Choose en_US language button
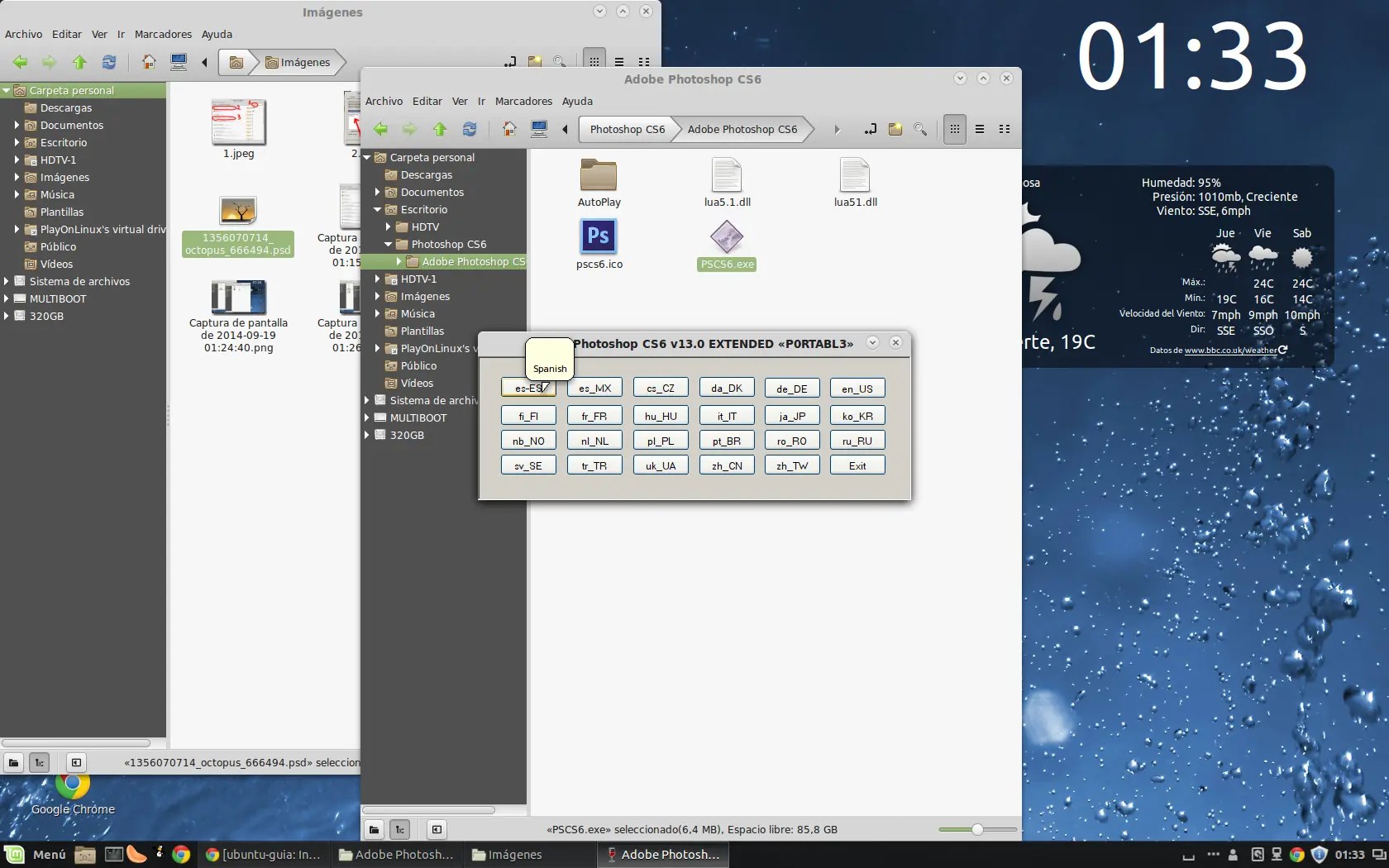Screen dimensions: 1389x868 click(x=857, y=389)
